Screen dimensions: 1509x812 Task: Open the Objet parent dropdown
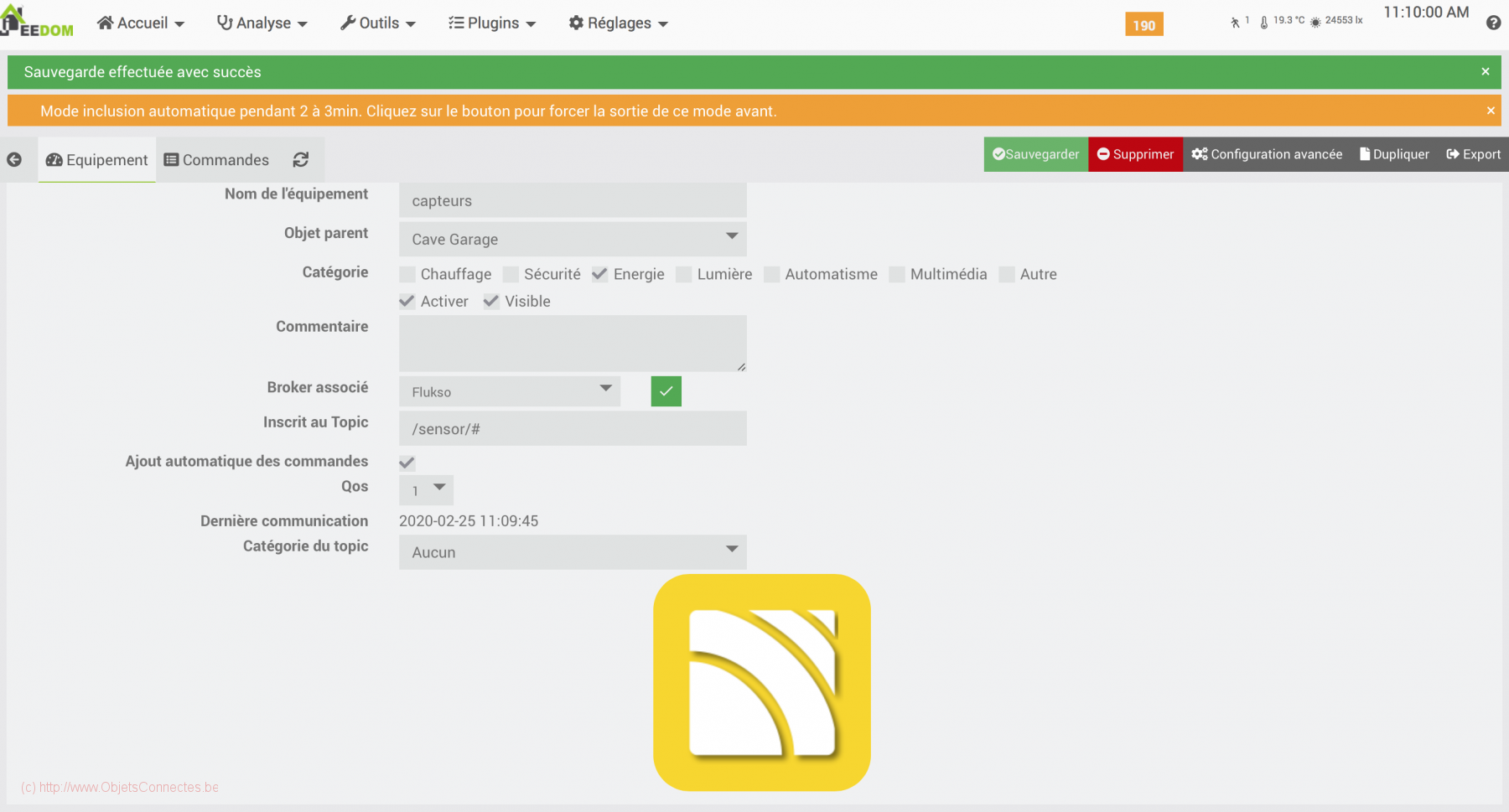pyautogui.click(x=573, y=240)
